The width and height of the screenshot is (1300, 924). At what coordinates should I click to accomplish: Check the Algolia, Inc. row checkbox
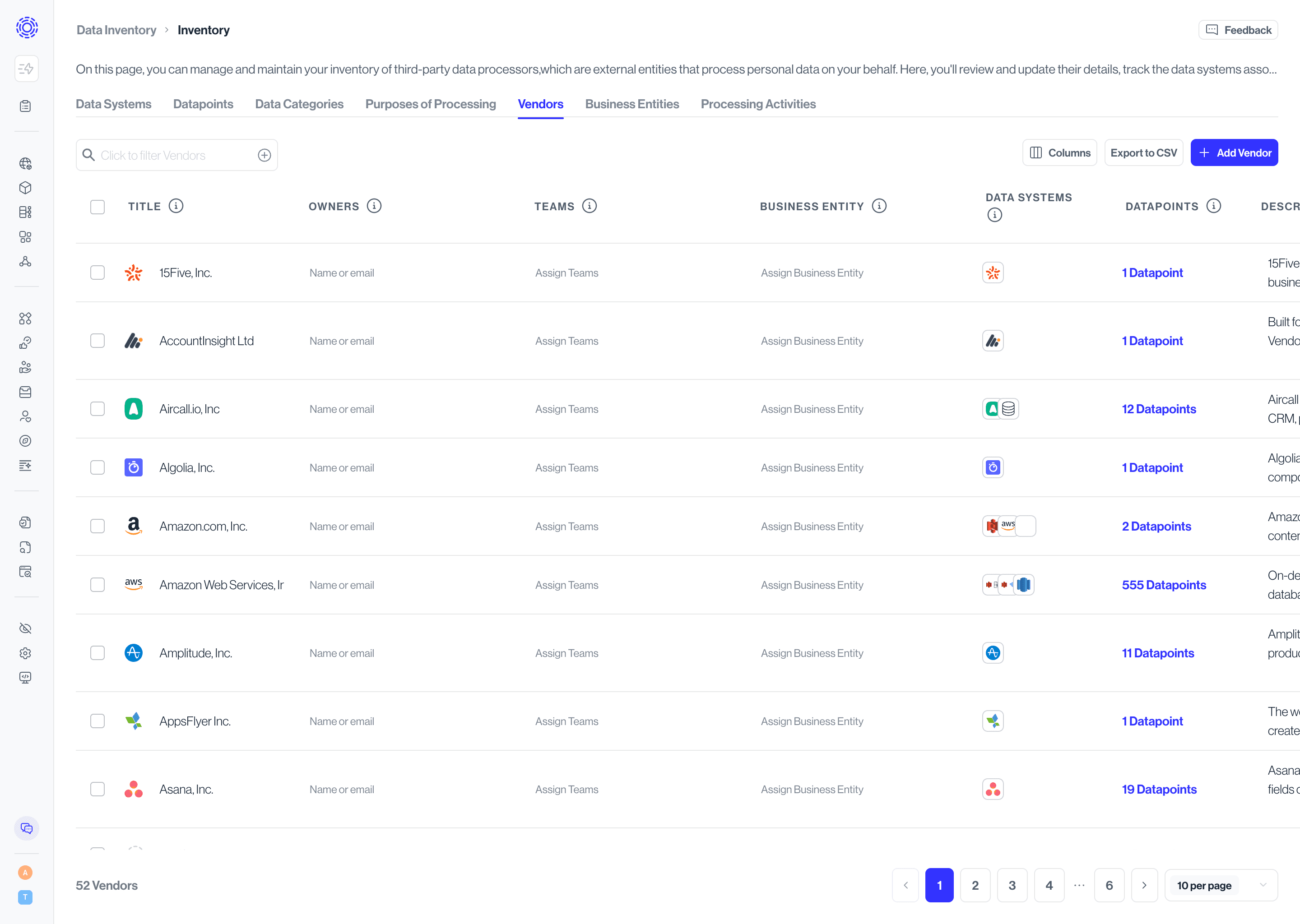pos(97,468)
